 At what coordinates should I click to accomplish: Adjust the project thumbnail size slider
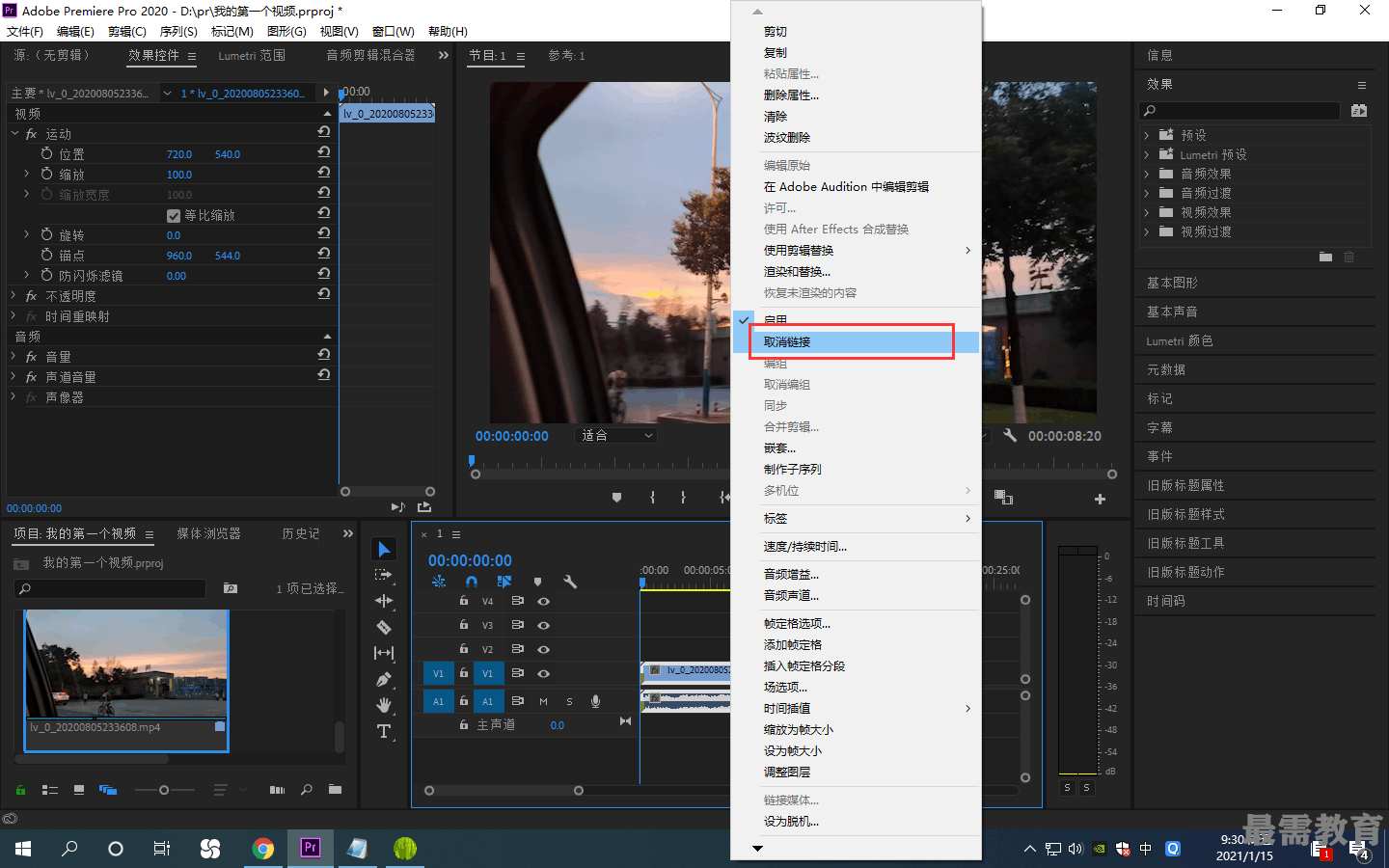click(164, 790)
